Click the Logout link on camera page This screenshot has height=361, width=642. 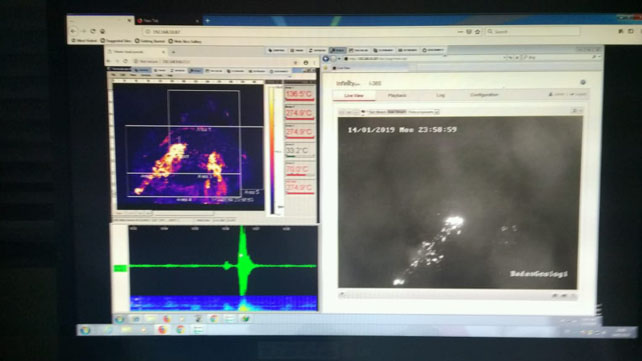(578, 95)
